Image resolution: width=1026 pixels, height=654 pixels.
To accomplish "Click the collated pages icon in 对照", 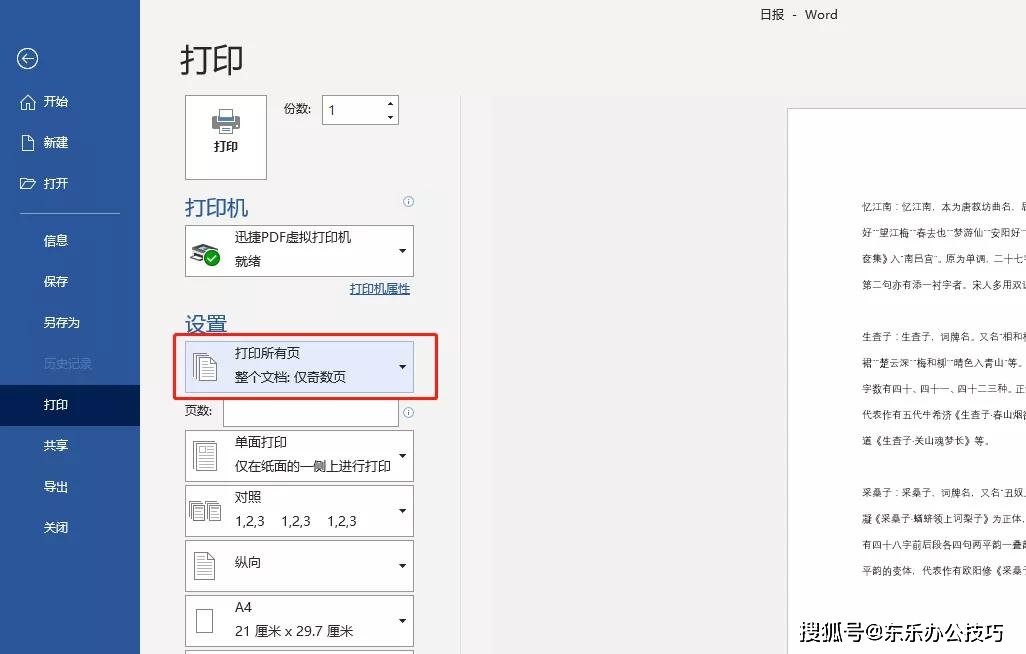I will (x=205, y=511).
